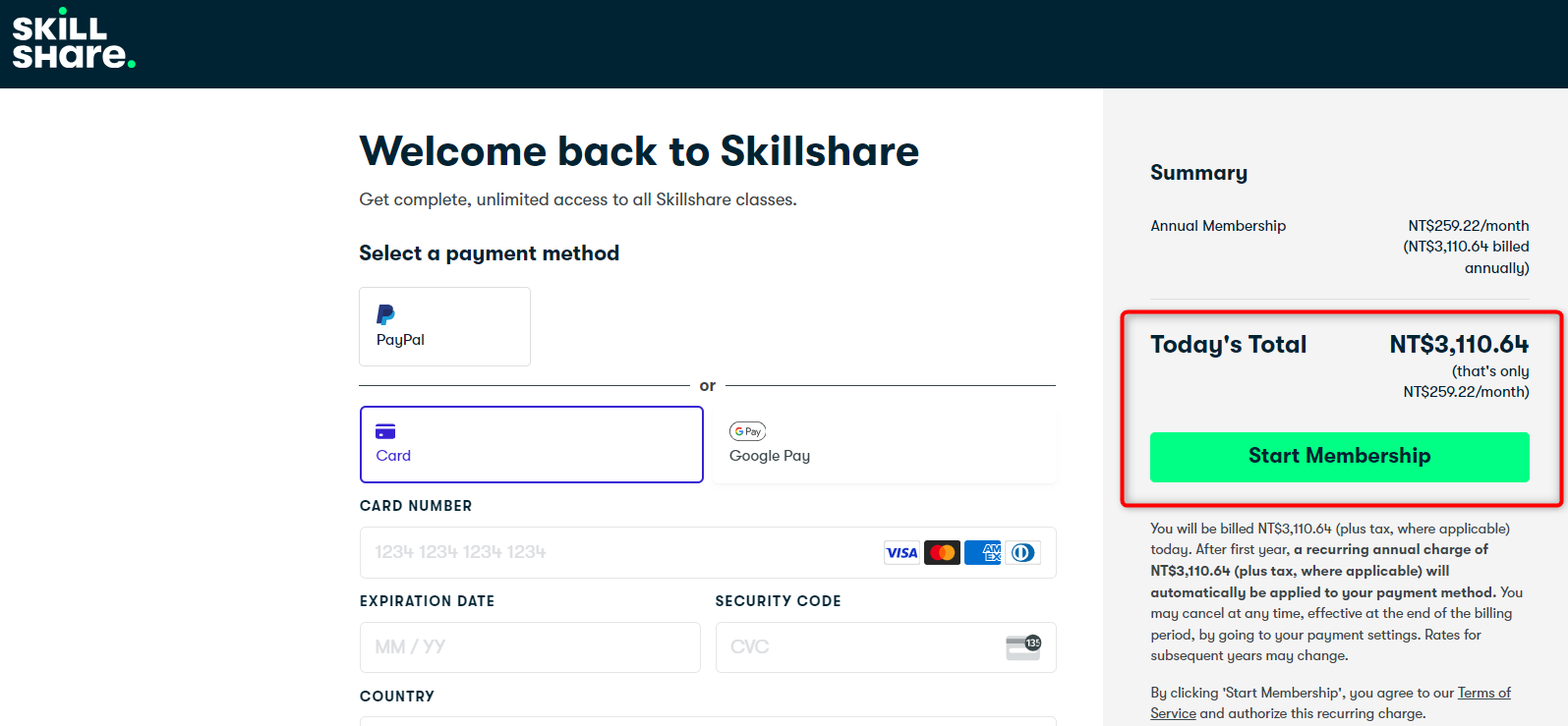
Task: Click the blue credit card icon
Action: tap(385, 431)
